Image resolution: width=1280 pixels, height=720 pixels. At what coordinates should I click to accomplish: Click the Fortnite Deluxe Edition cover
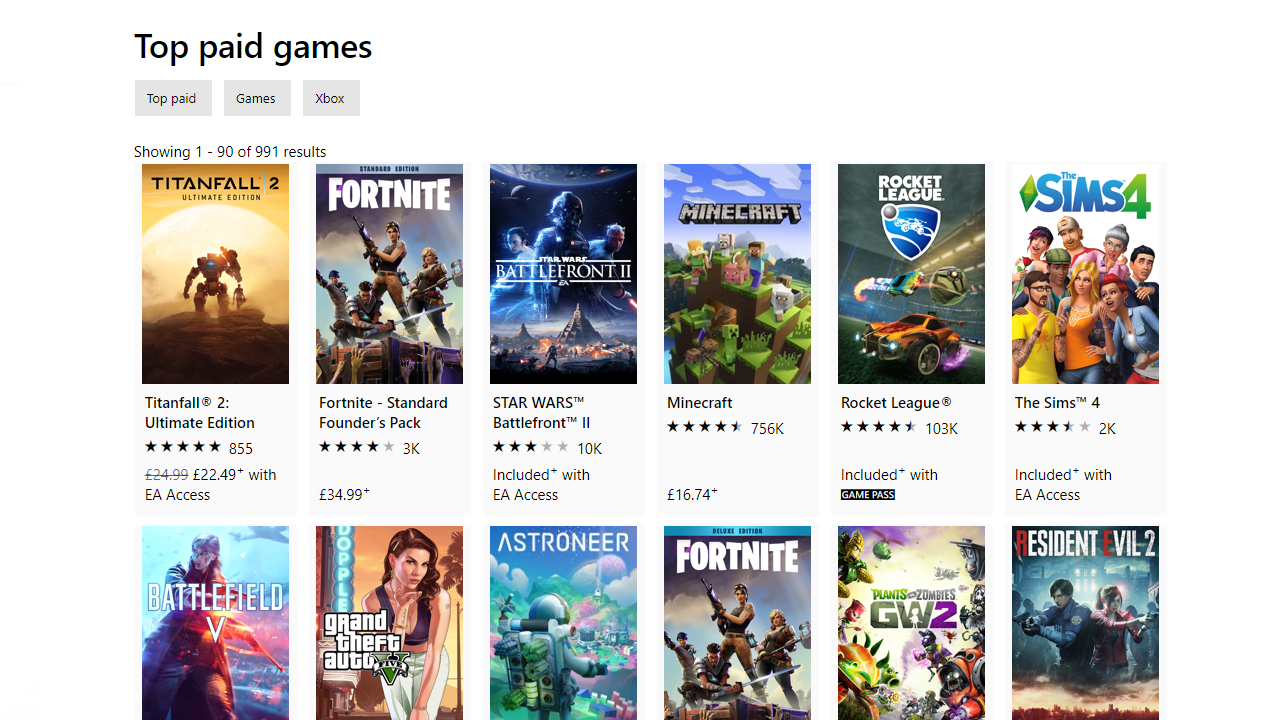pos(737,622)
